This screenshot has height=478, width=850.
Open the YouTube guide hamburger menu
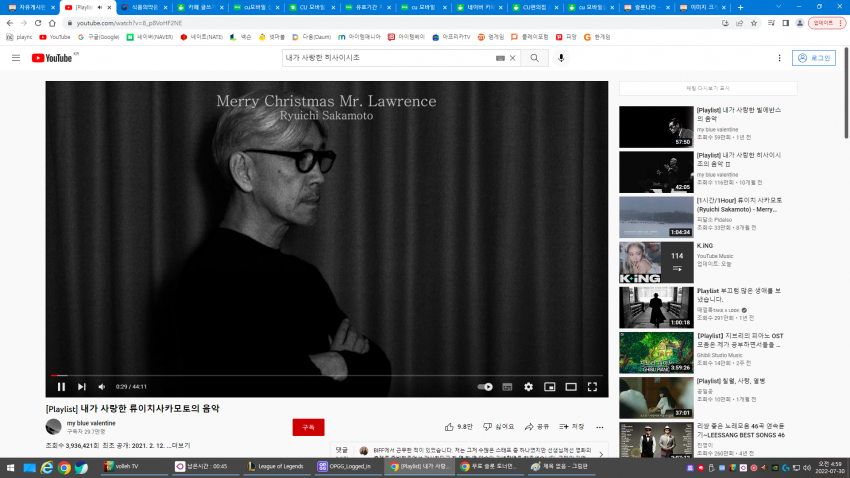pyautogui.click(x=16, y=58)
